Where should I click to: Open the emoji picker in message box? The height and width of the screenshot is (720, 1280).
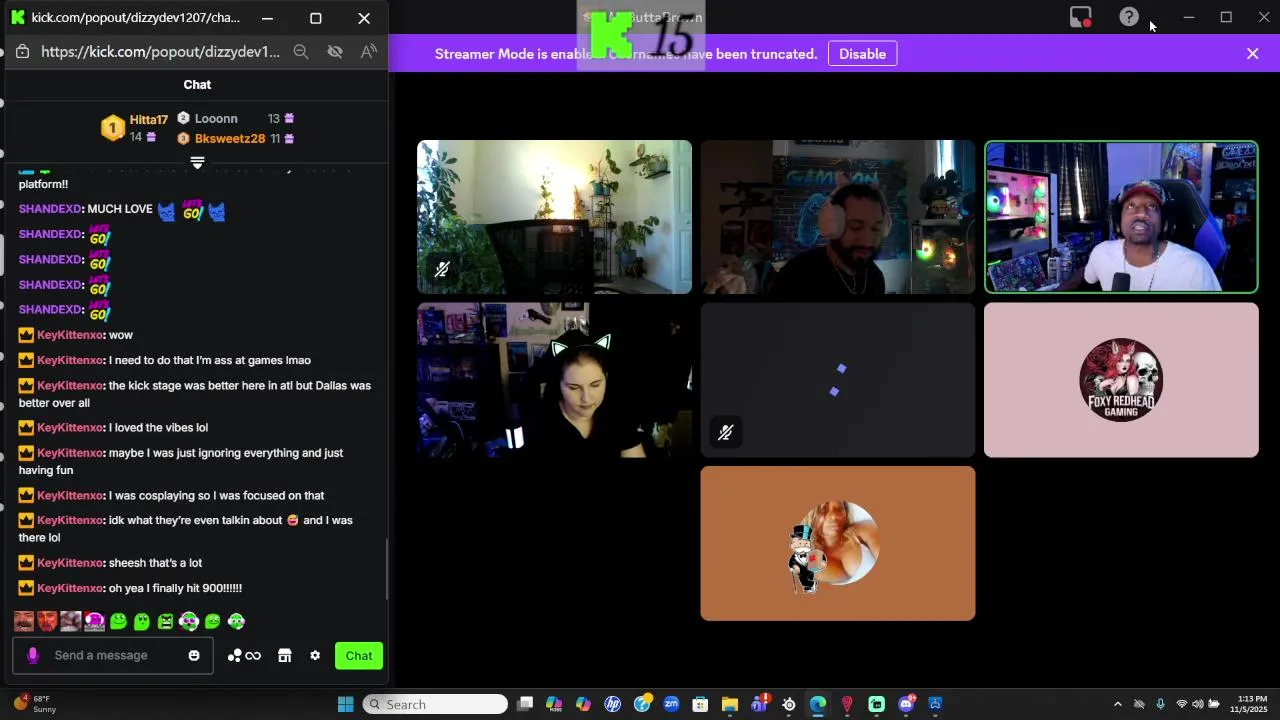pyautogui.click(x=194, y=656)
